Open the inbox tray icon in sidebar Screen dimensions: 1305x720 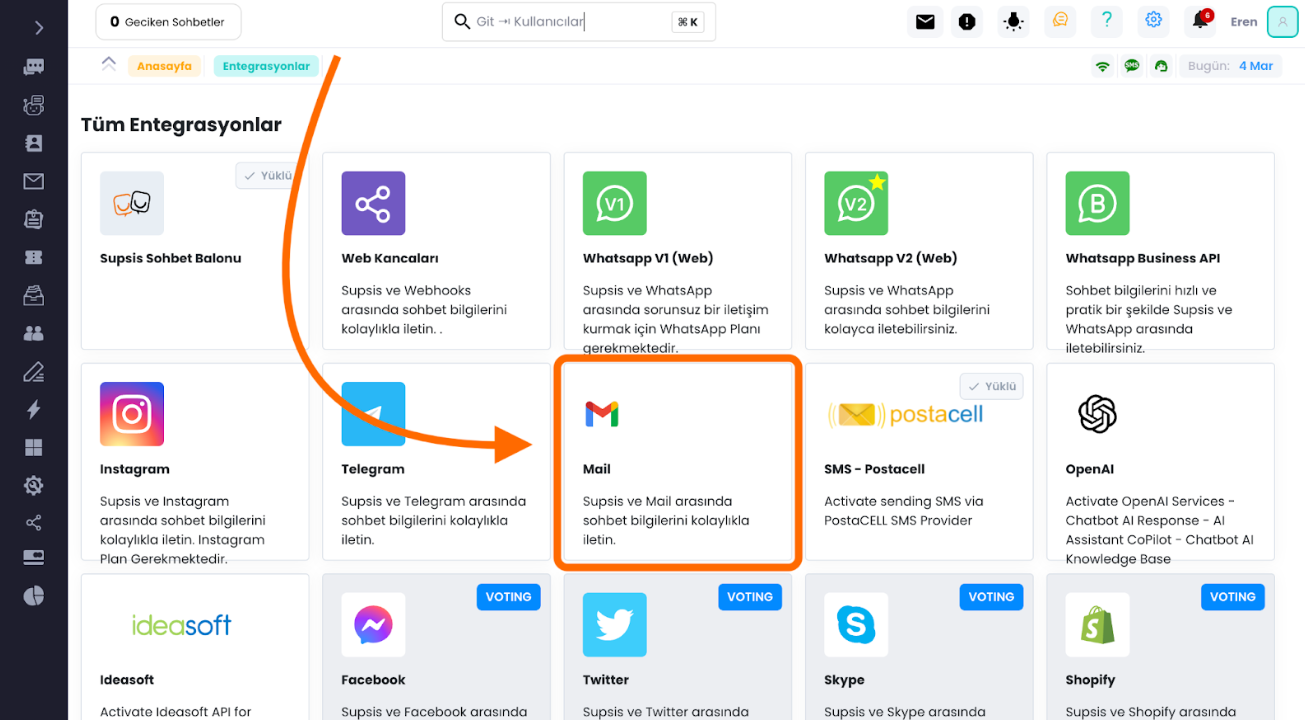[34, 295]
